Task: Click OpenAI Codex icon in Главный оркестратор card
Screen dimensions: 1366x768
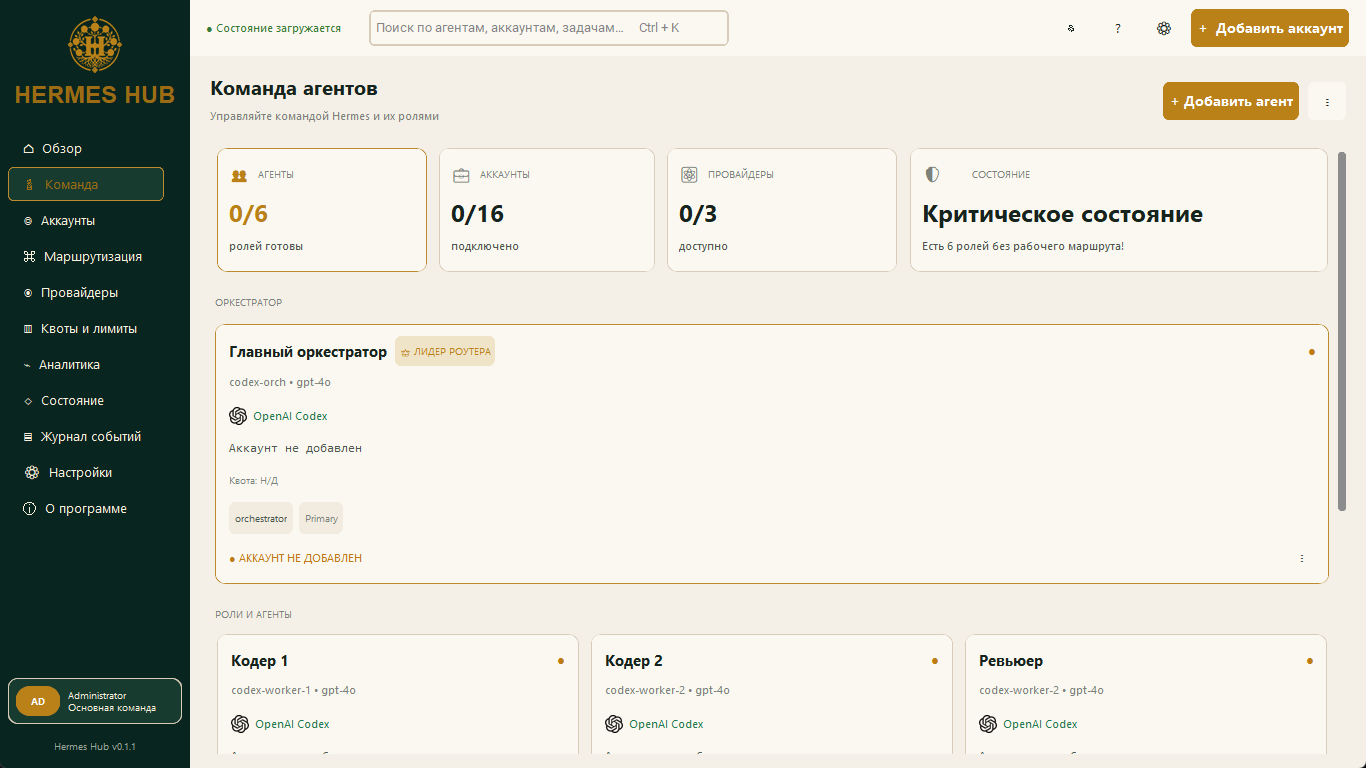Action: (x=238, y=416)
